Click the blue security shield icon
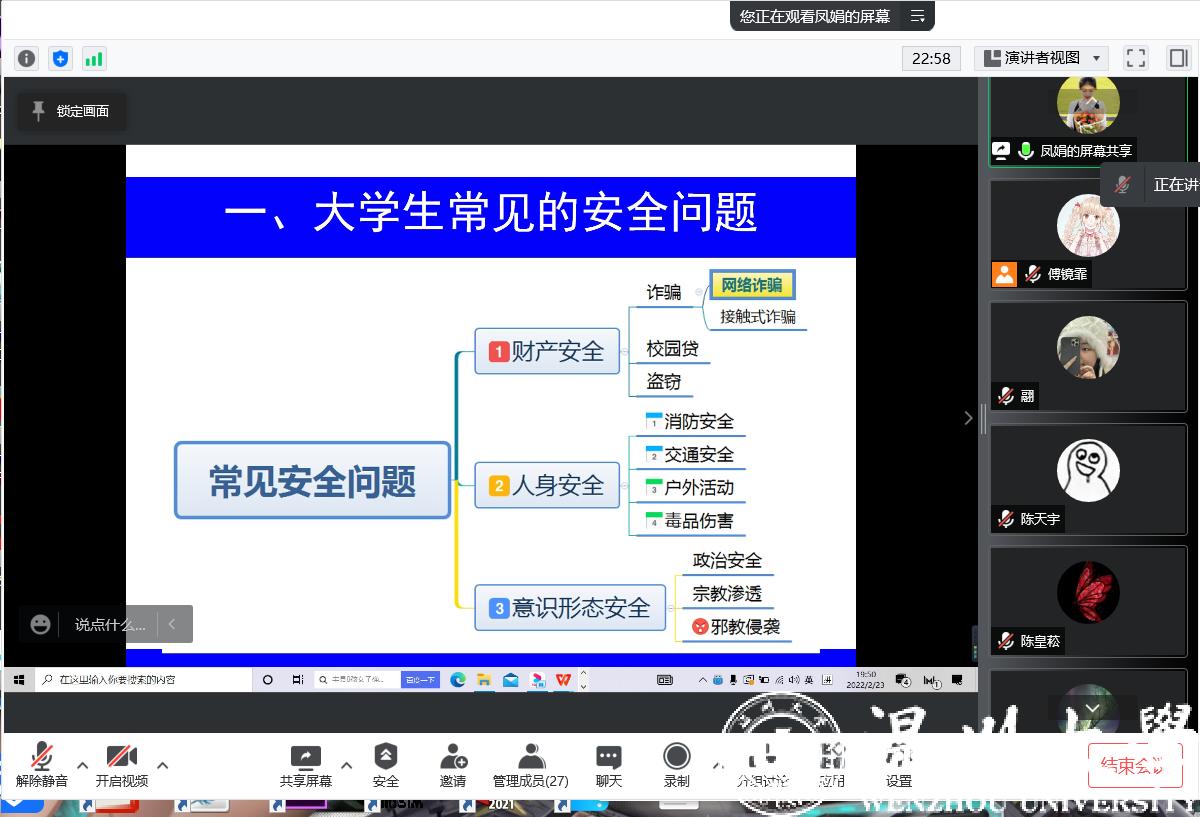Image resolution: width=1200 pixels, height=817 pixels. tap(61, 58)
